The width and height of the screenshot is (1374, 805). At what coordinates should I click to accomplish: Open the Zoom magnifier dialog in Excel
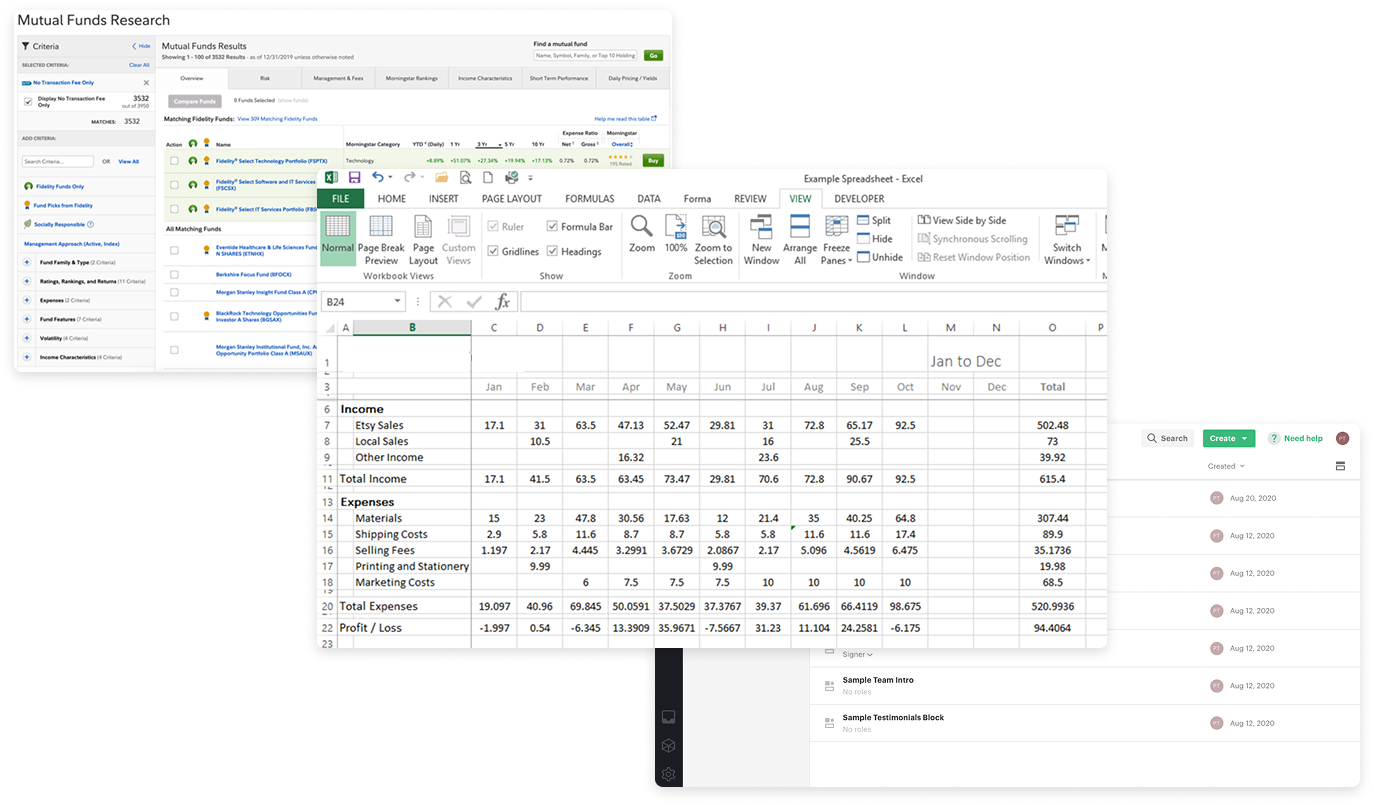pos(642,234)
